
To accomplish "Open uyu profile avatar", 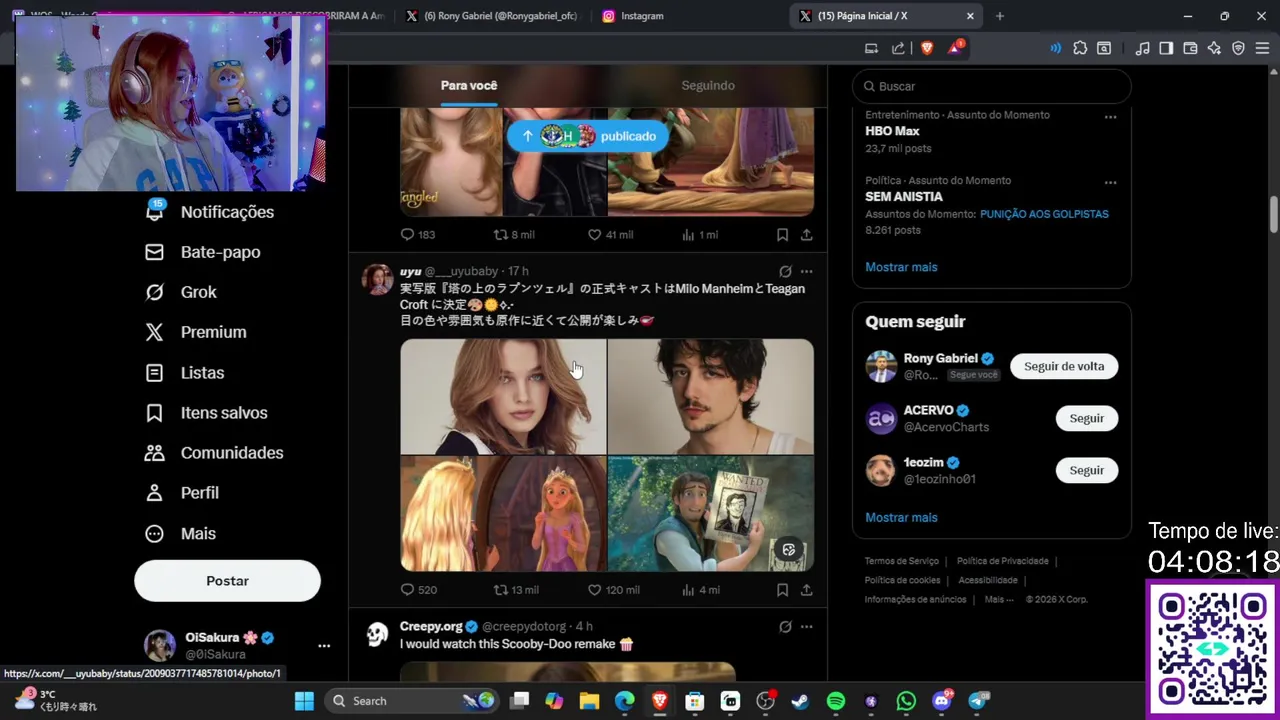I will (377, 280).
